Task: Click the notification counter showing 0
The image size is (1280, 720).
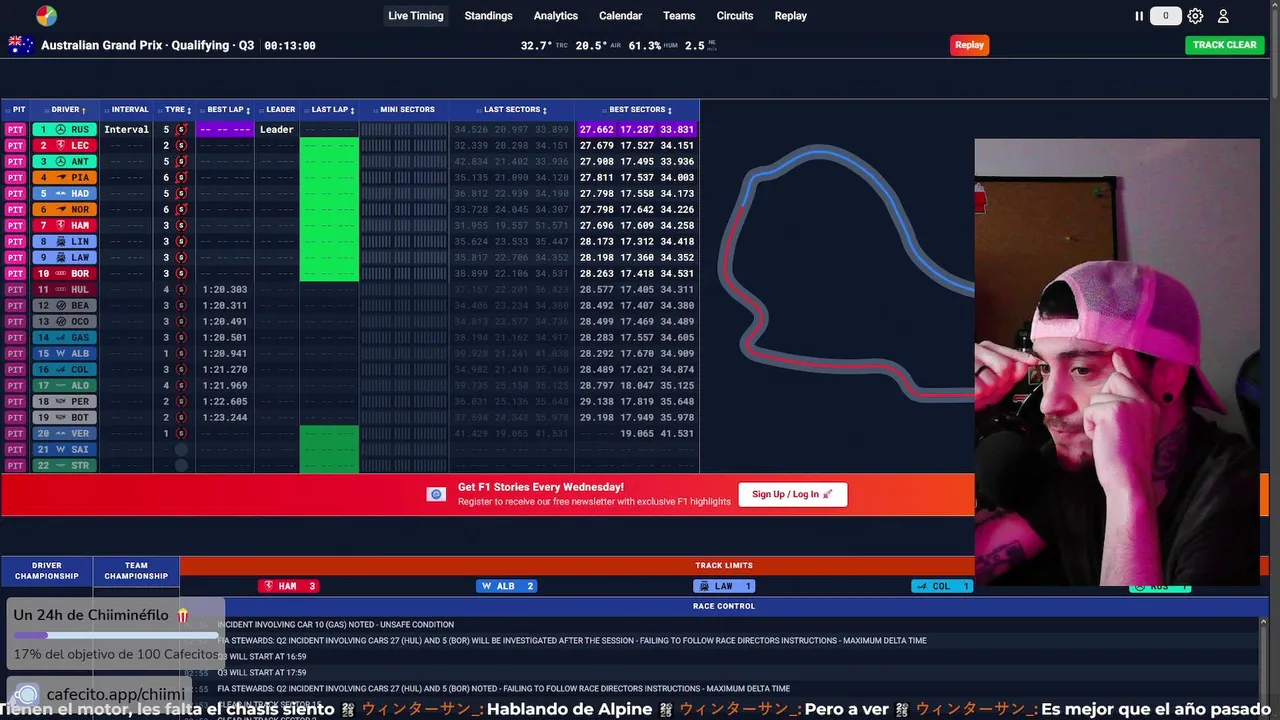Action: (x=1165, y=16)
